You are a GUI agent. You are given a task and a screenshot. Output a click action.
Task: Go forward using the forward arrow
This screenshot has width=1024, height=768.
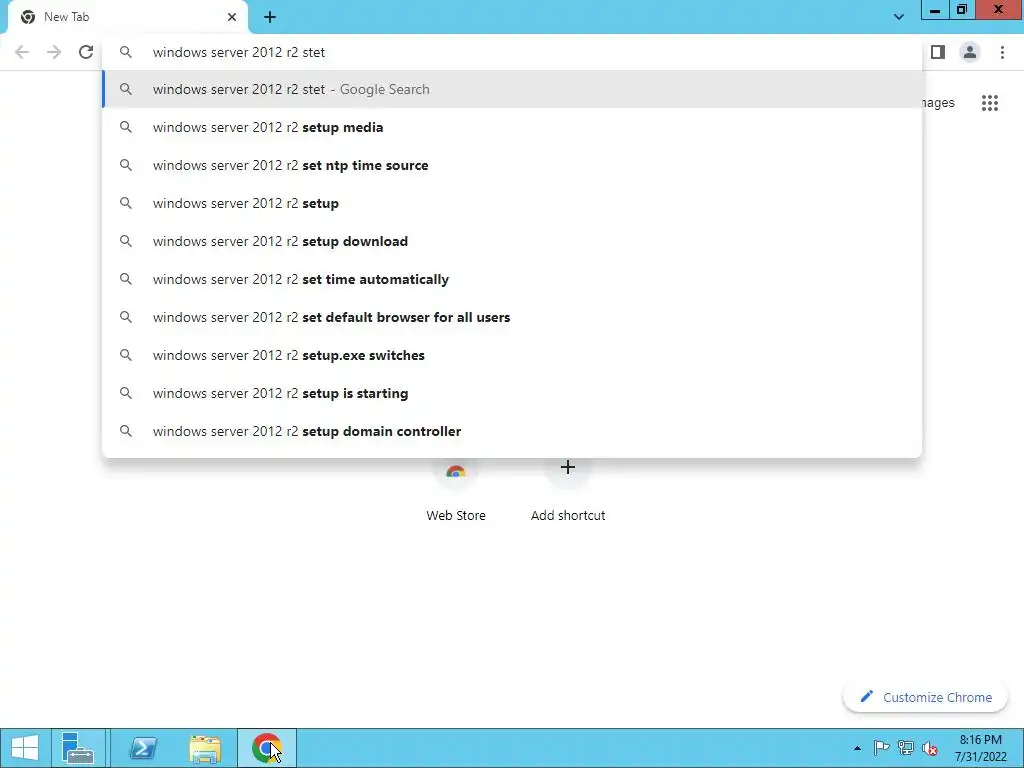point(54,52)
